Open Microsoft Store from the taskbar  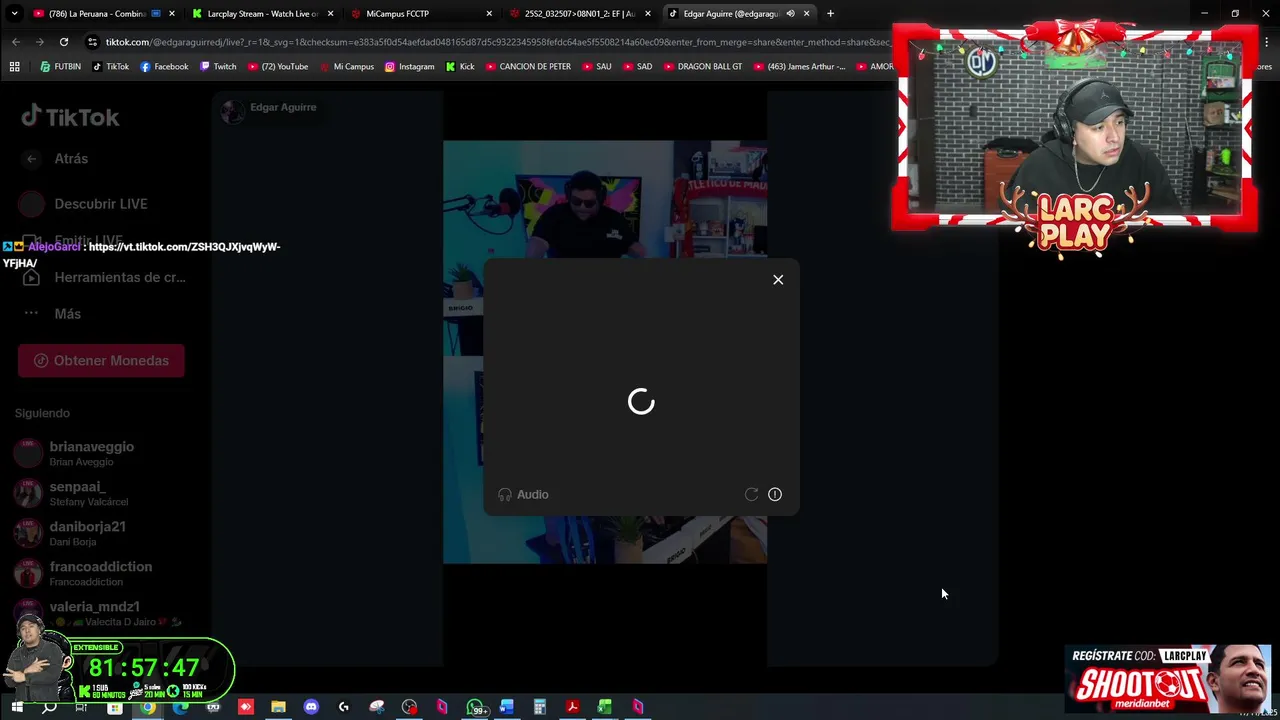click(115, 708)
